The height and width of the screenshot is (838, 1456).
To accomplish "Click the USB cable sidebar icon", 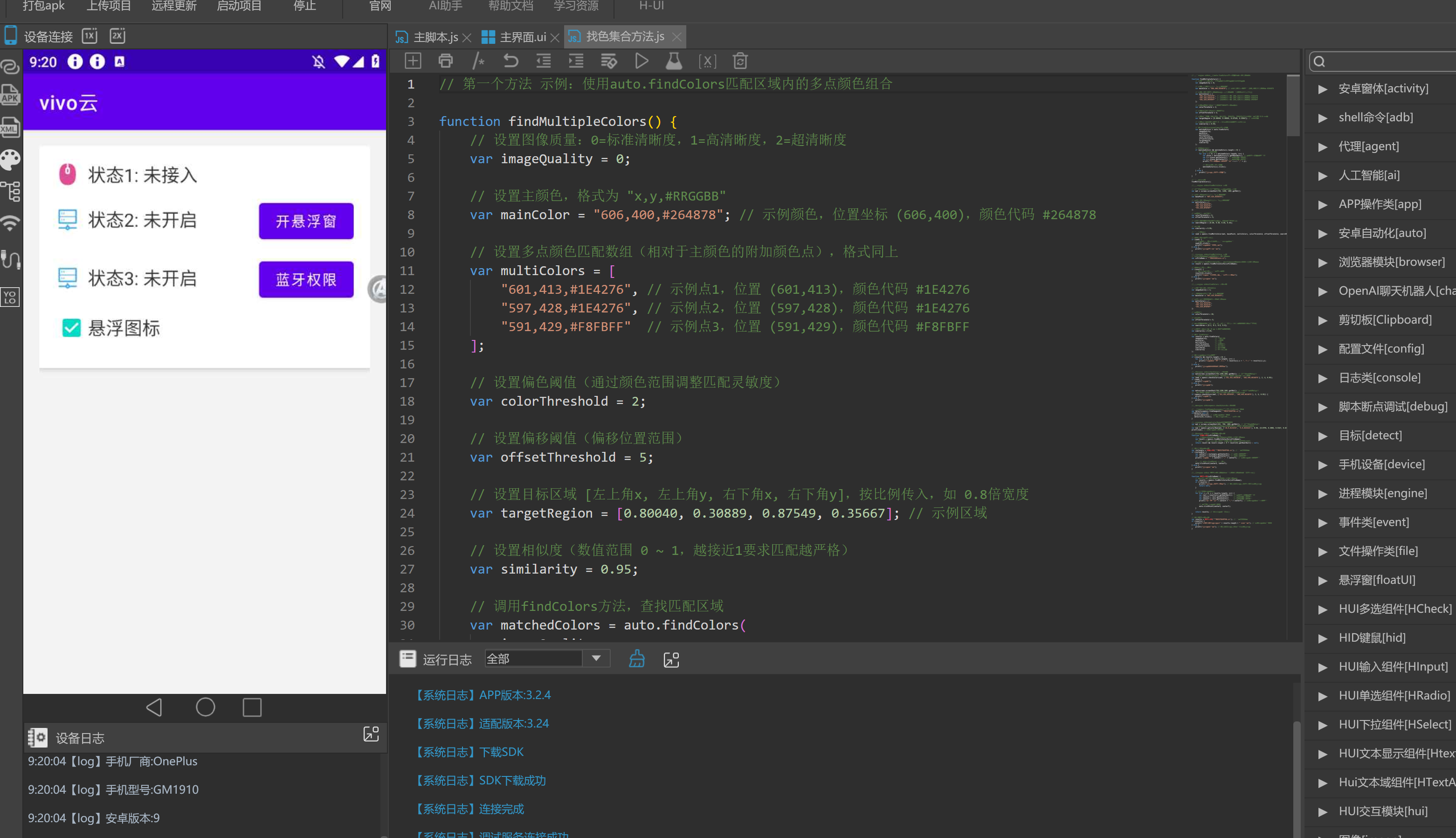I will click(10, 259).
